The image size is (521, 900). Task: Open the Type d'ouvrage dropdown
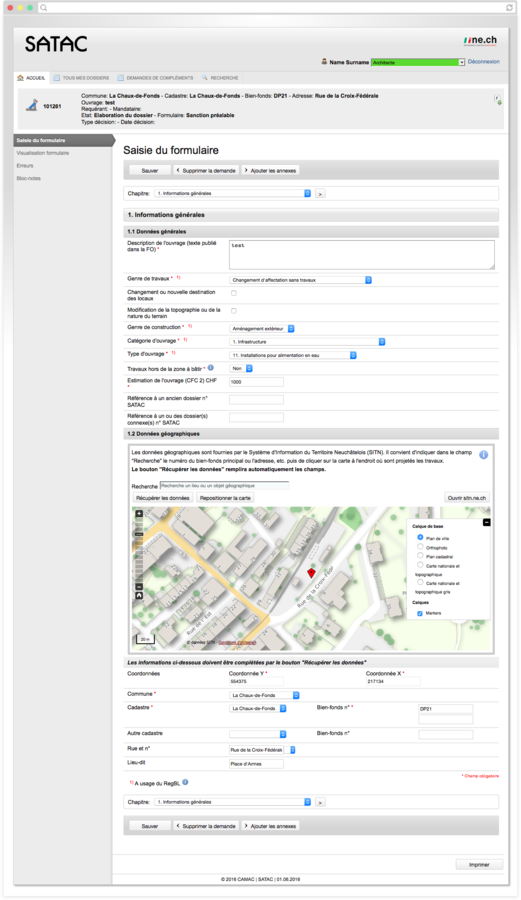[293, 355]
